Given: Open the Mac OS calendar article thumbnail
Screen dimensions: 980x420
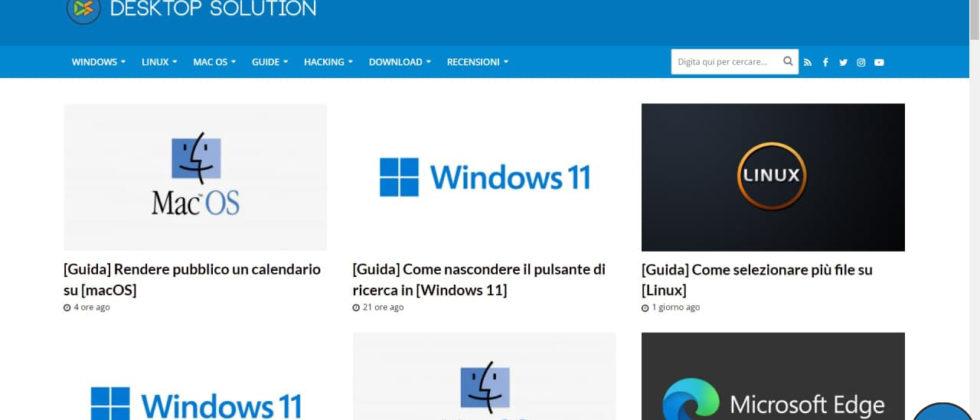Looking at the screenshot, I should 195,177.
